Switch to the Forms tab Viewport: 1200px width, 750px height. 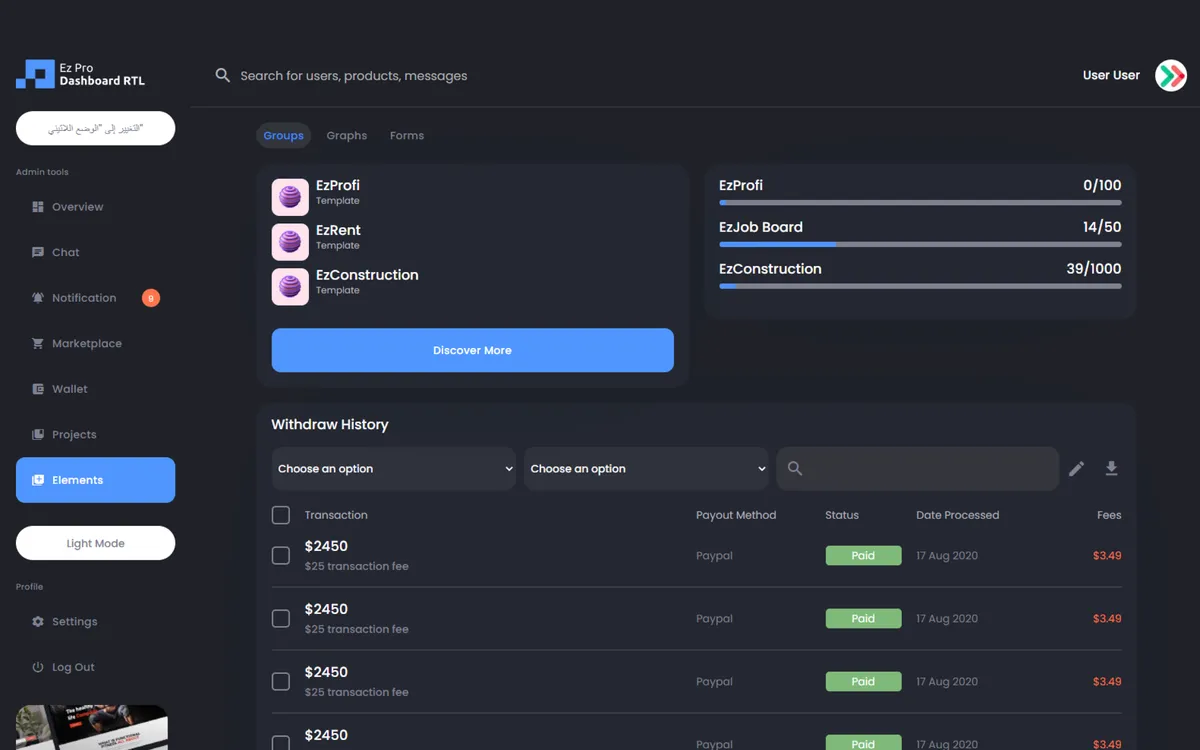(407, 135)
